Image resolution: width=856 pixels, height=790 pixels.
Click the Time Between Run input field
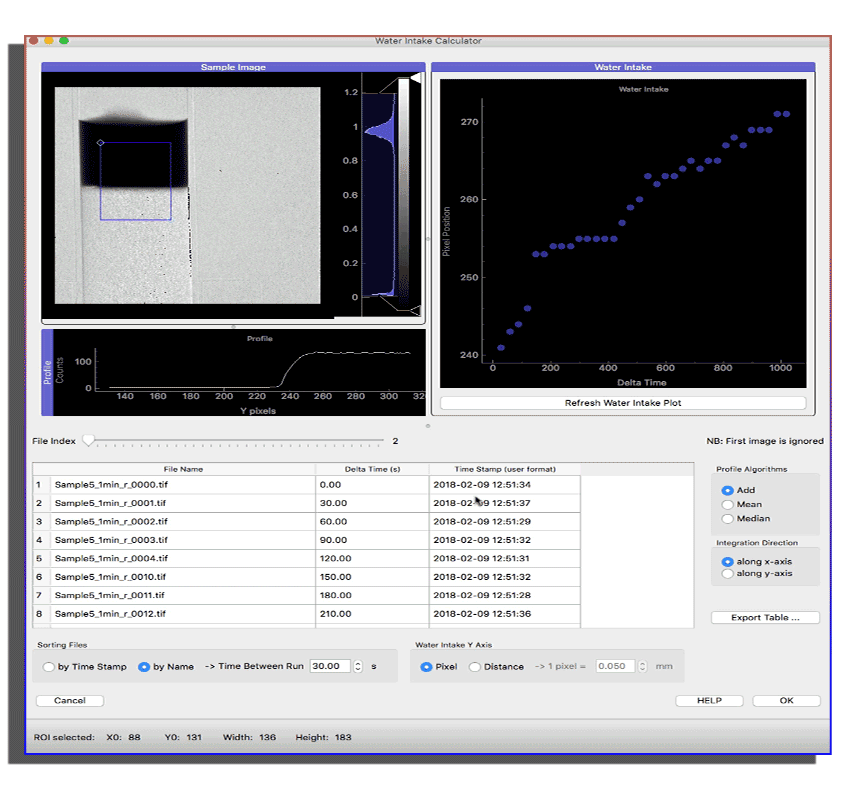click(x=330, y=666)
